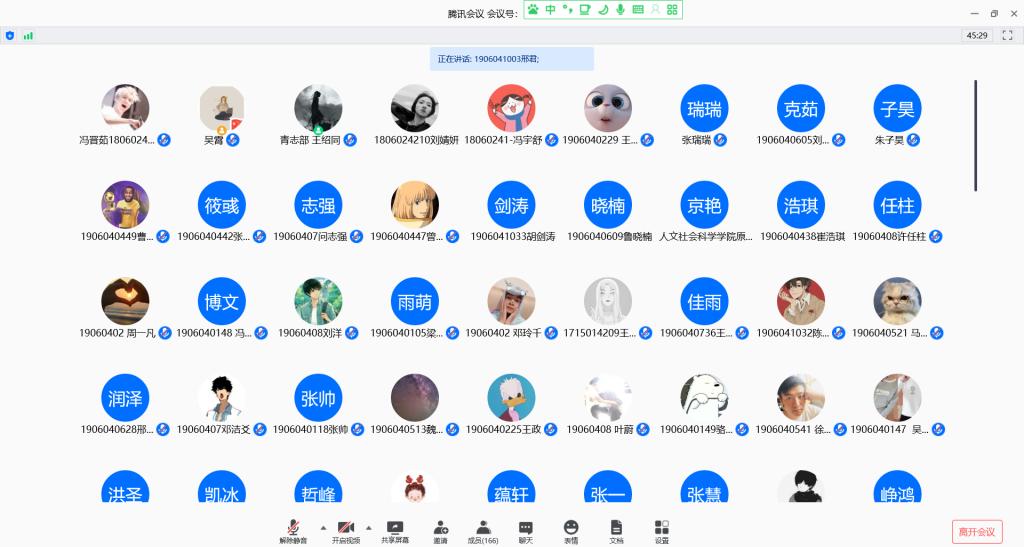This screenshot has width=1024, height=547.
Task: Click the blue shield security icon
Action: pyautogui.click(x=10, y=35)
